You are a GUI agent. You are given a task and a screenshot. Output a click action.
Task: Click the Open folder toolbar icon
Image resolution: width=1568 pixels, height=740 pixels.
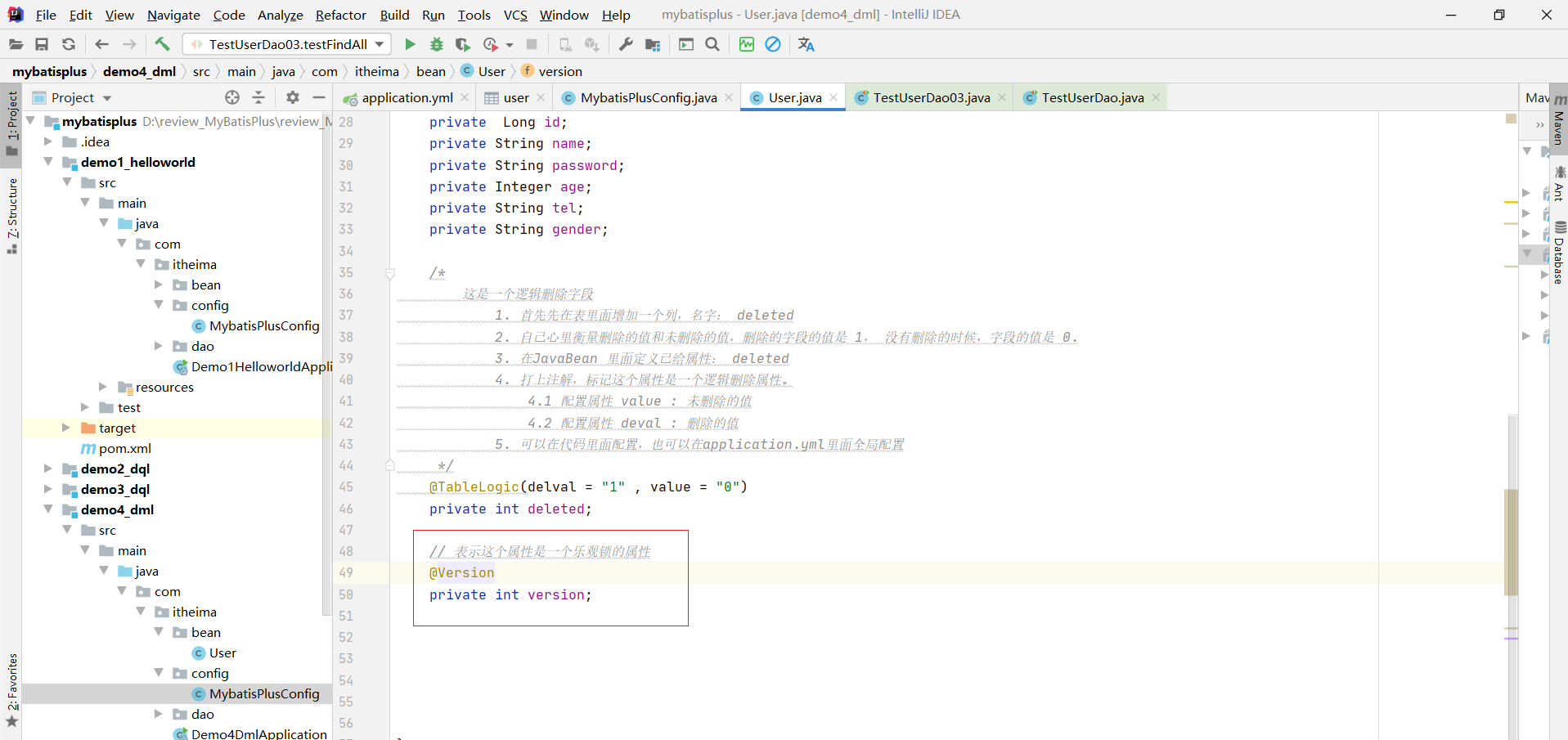coord(16,44)
